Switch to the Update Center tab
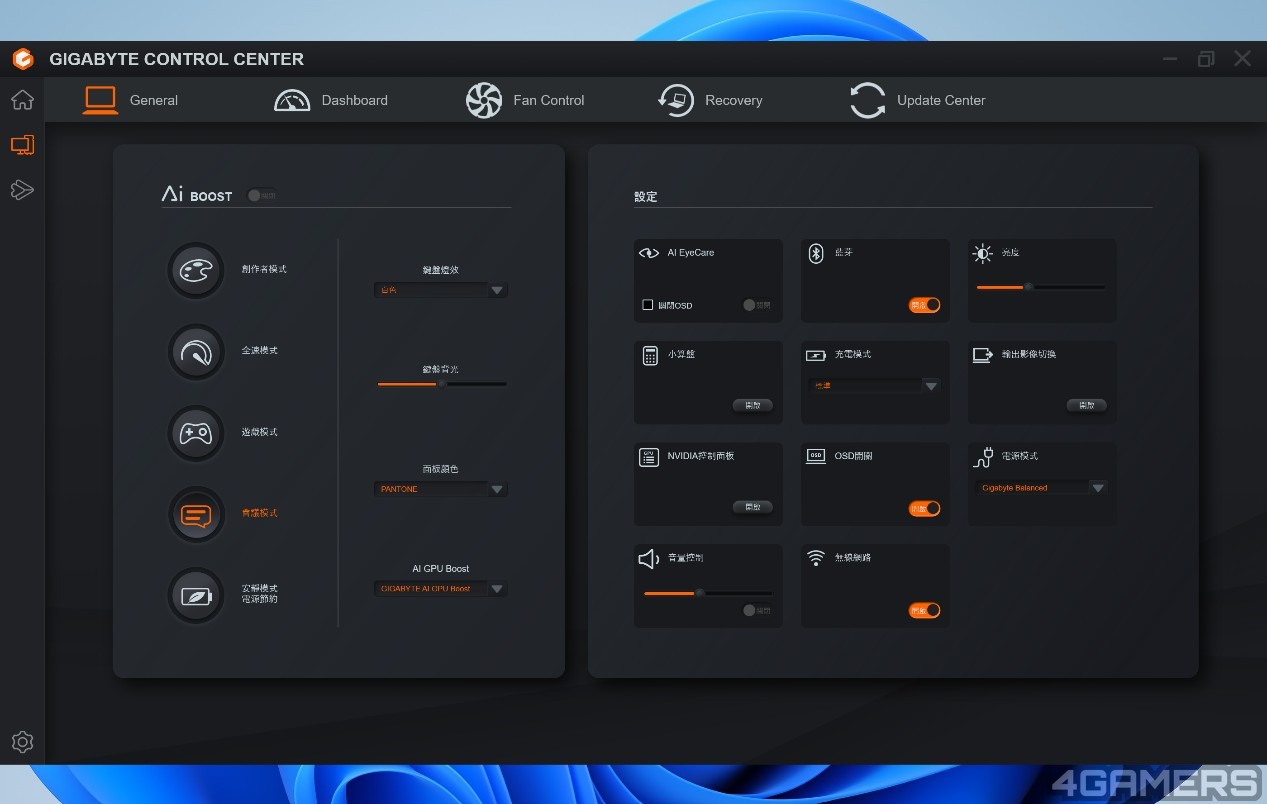Screen dimensions: 1267x804 click(917, 100)
